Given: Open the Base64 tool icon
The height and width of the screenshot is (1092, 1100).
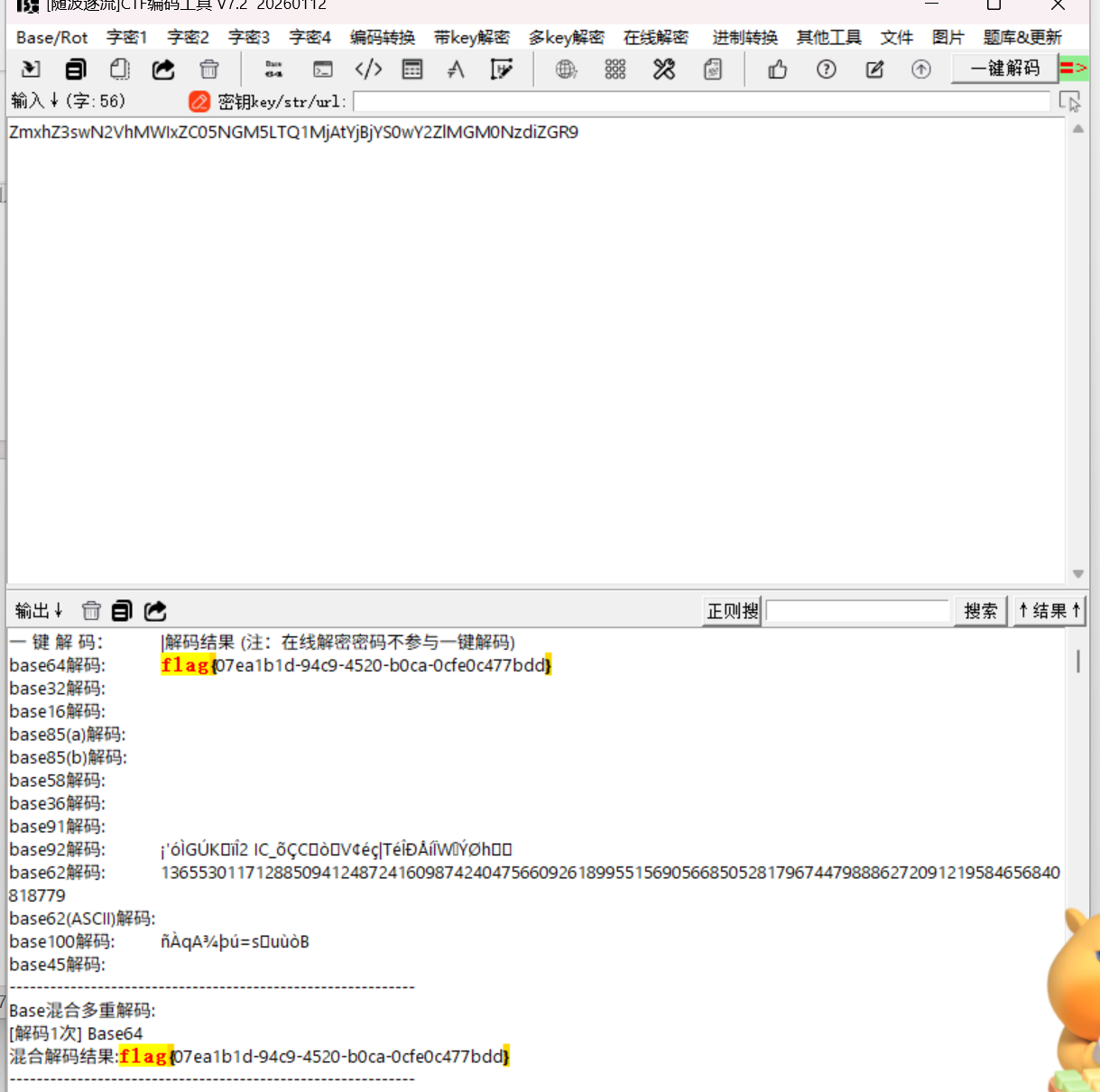Looking at the screenshot, I should click(274, 69).
